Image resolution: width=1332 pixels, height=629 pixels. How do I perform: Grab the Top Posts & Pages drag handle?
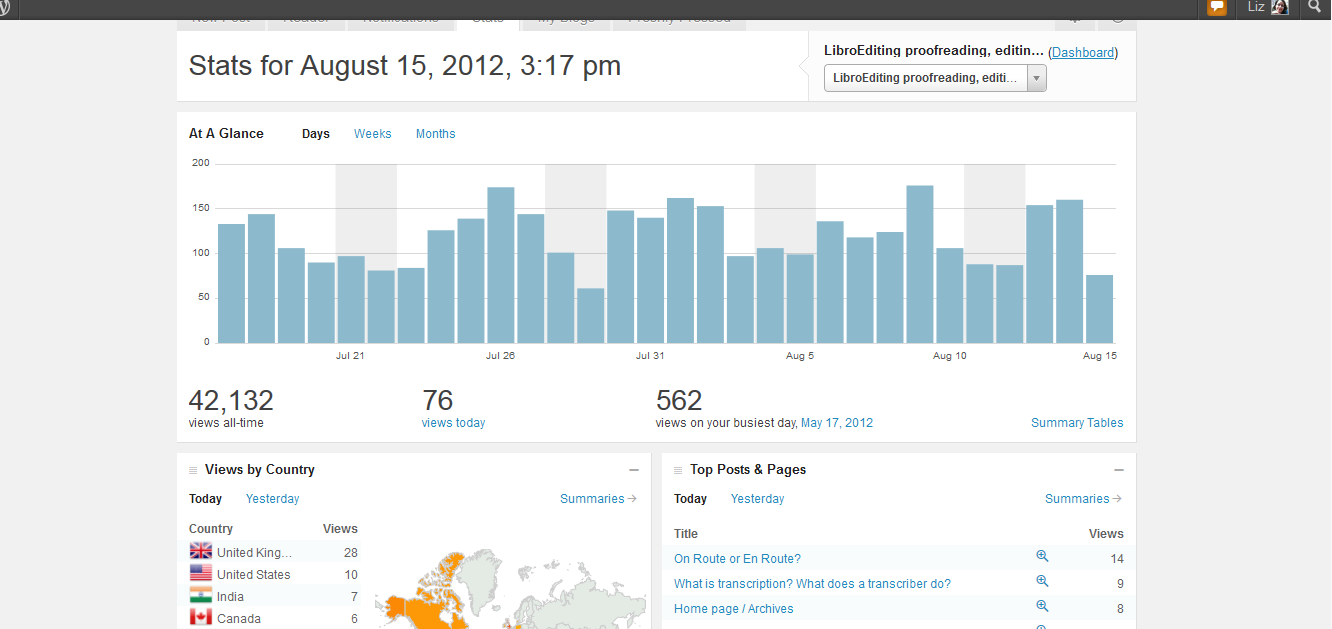678,470
